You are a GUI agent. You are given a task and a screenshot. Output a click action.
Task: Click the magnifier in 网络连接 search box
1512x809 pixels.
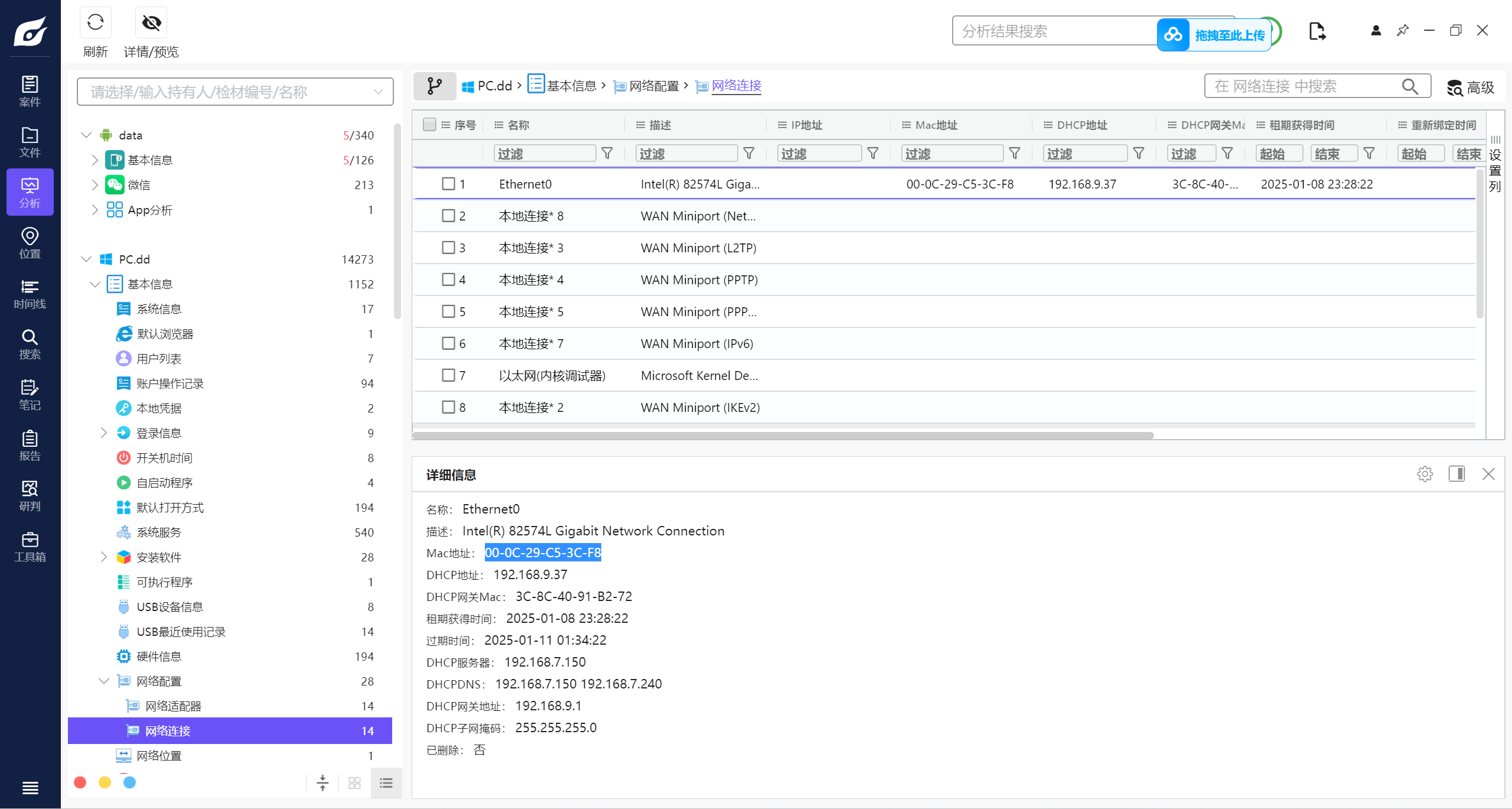tap(1410, 87)
